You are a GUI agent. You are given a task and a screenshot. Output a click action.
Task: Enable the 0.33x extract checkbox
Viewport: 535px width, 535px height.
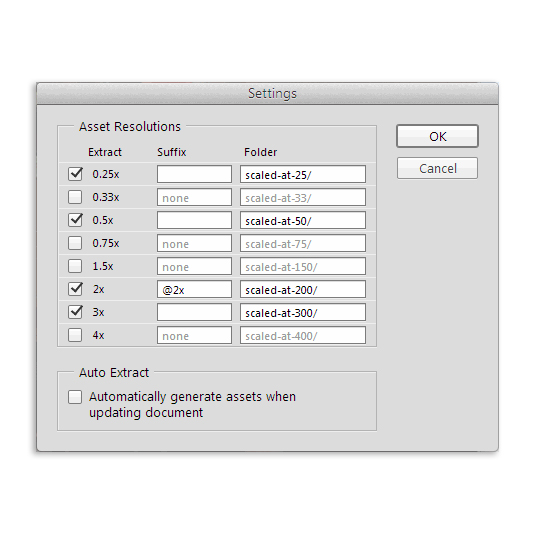pos(75,197)
